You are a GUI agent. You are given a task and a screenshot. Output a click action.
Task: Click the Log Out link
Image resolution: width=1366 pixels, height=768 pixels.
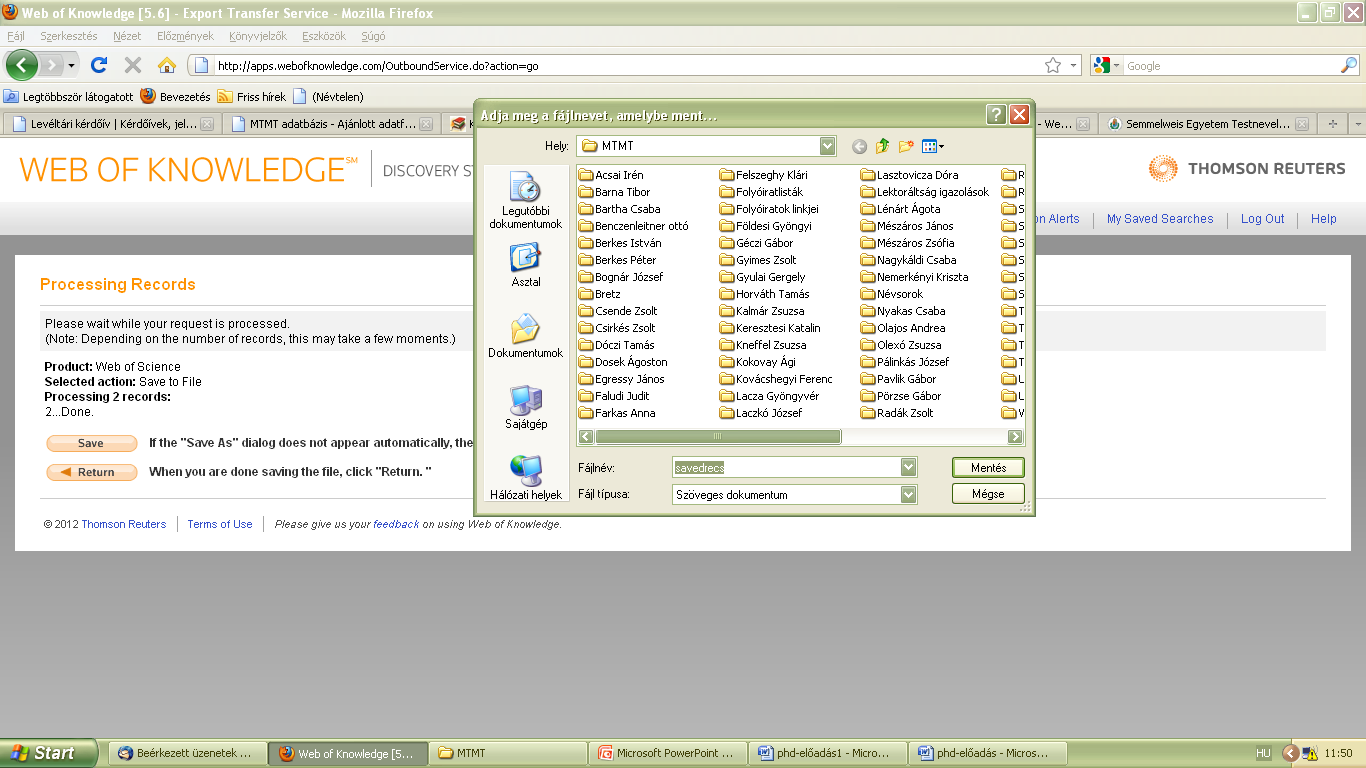pos(1262,219)
